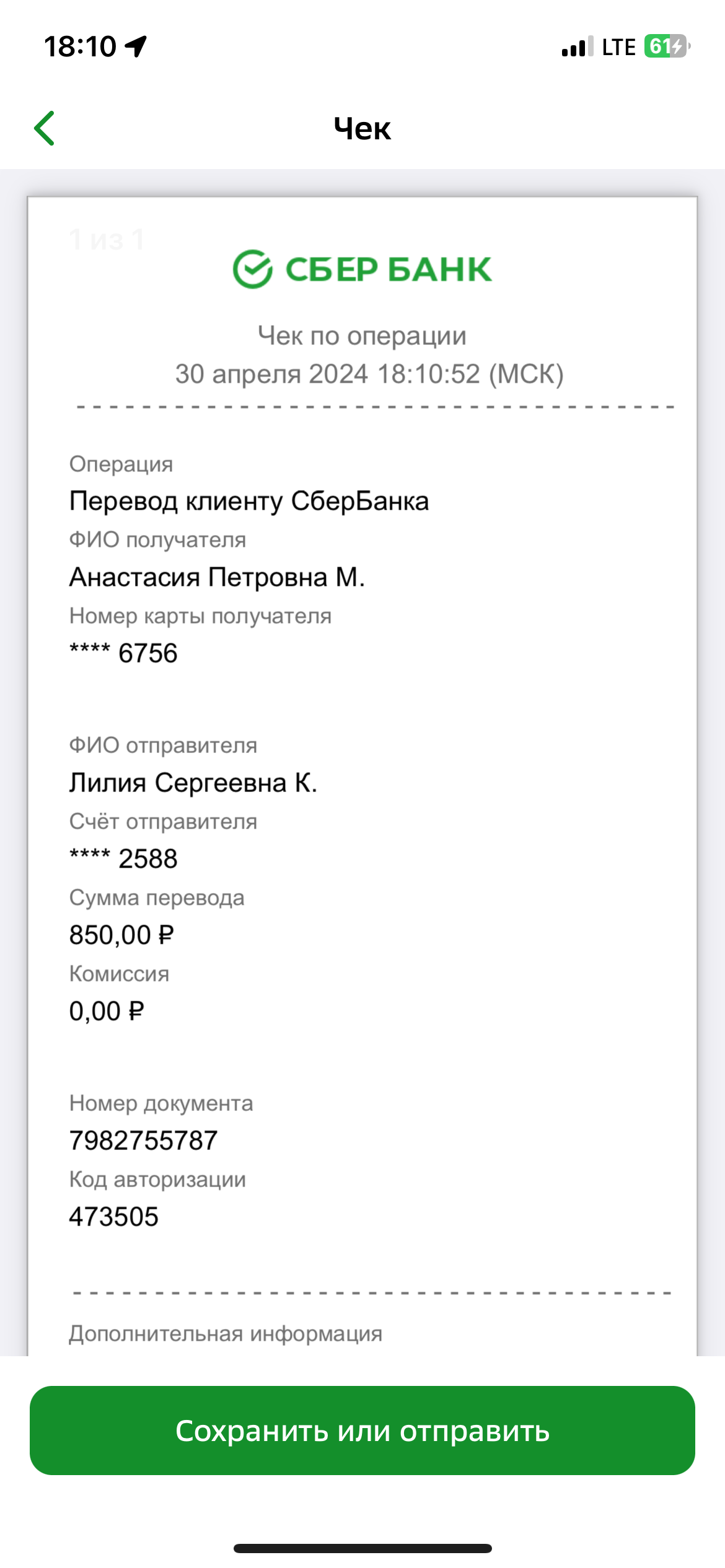Tap authorization code 473505

tap(114, 1217)
